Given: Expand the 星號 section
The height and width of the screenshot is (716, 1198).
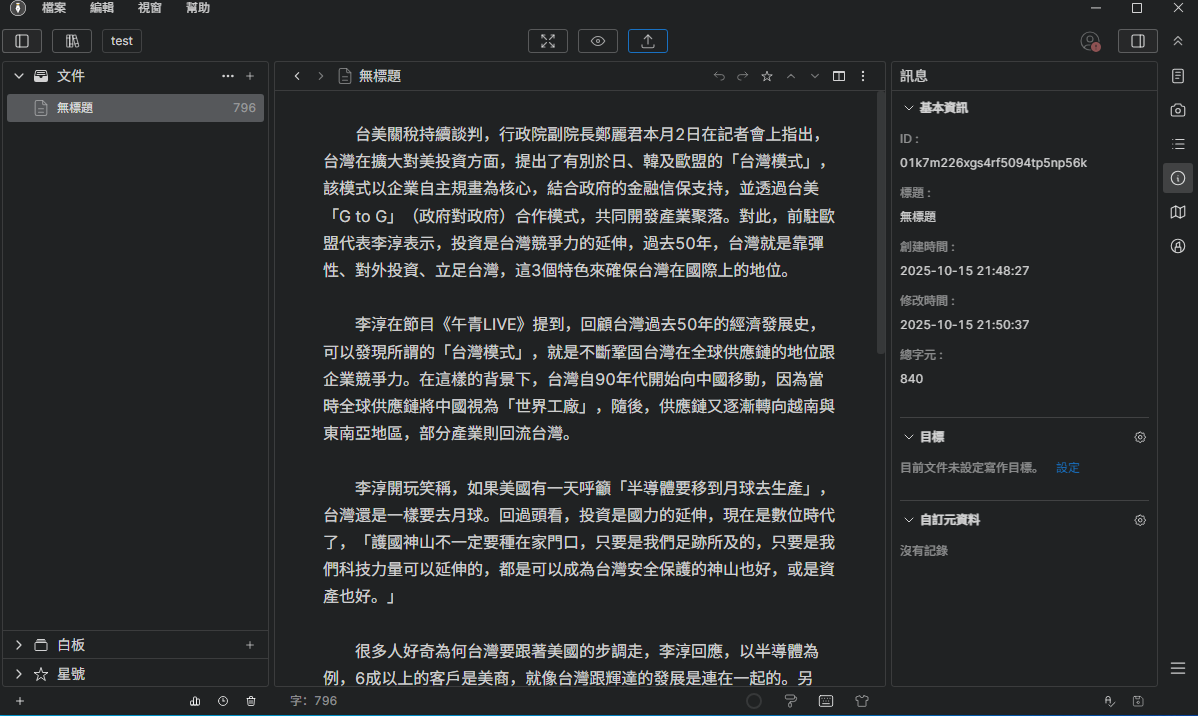Looking at the screenshot, I should click(19, 674).
